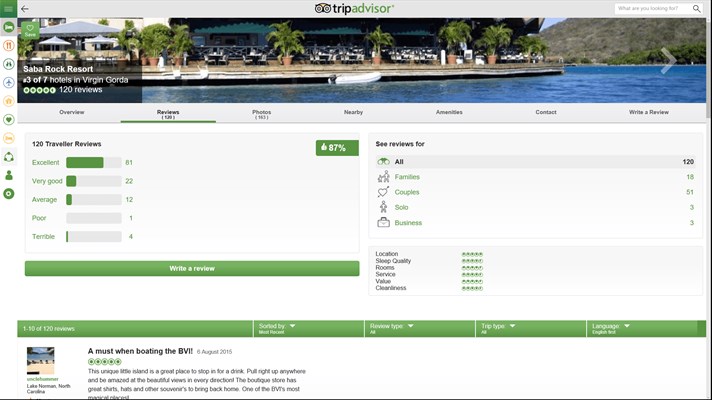This screenshot has width=712, height=400.
Task: Click the '120 reviews' text in header
Action: [80, 90]
